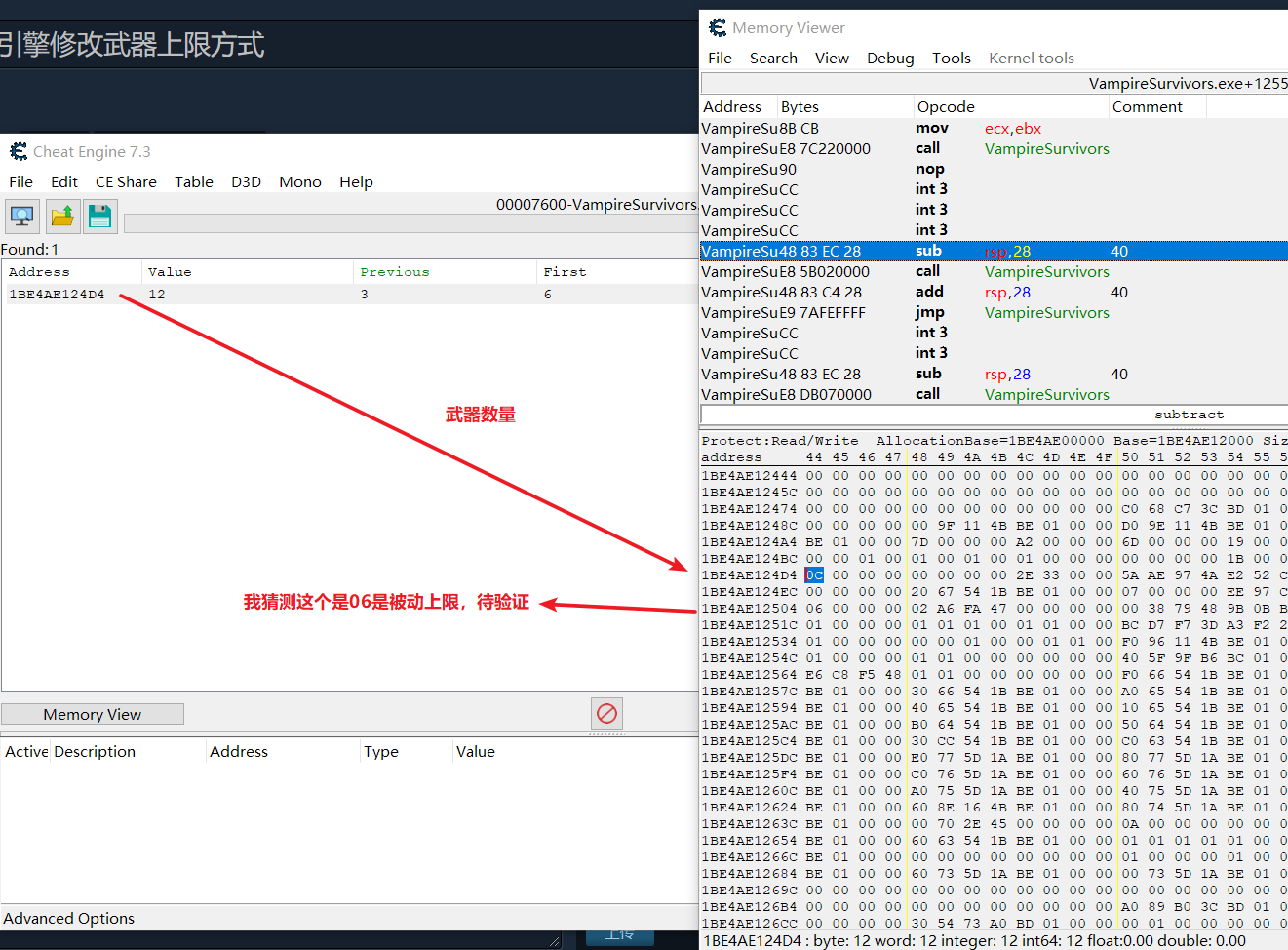Click the Type column header
This screenshot has width=1288, height=950.
407,751
